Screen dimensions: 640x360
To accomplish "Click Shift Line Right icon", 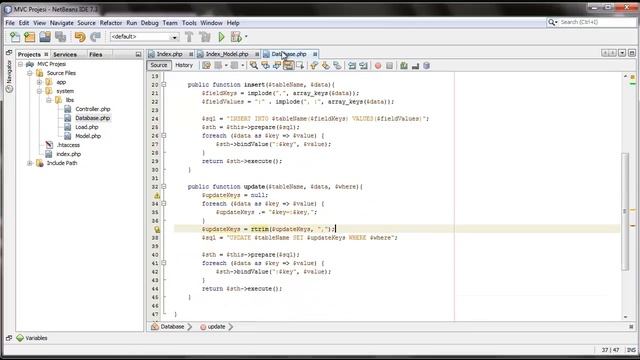I will click(x=363, y=65).
